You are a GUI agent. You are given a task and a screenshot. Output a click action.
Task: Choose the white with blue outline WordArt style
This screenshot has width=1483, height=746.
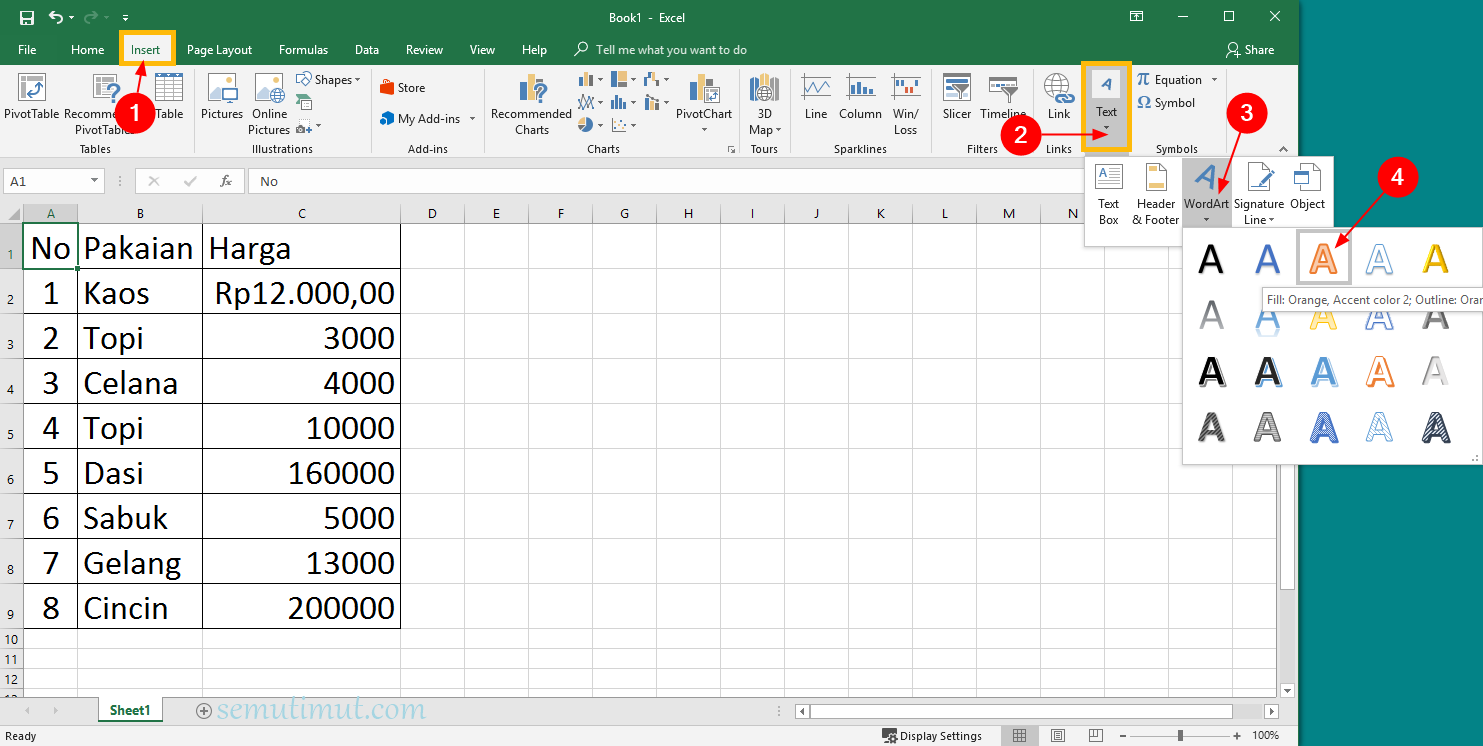tap(1379, 260)
